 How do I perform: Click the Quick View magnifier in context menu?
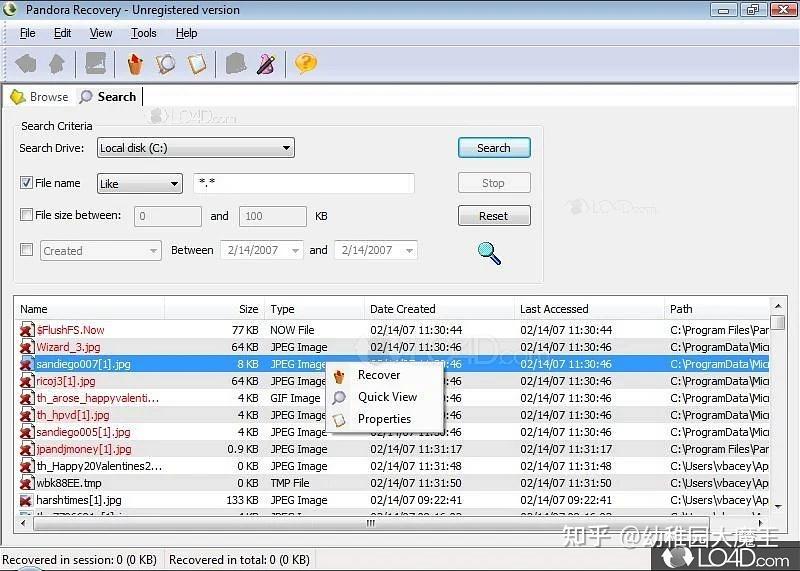(339, 398)
